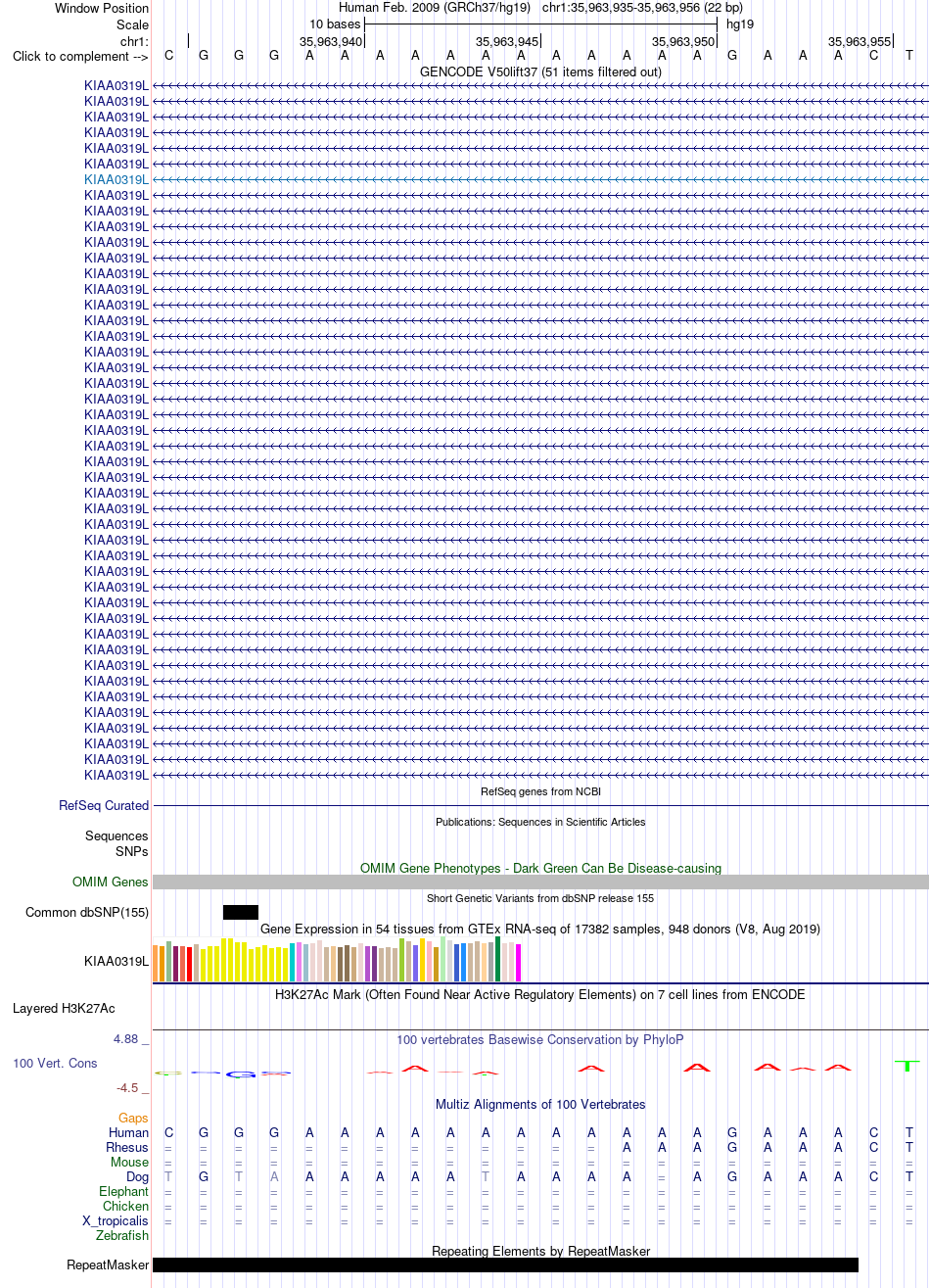Click the last base T in ruler sequence
Viewport: 930px width, 1288px height.
(x=909, y=56)
